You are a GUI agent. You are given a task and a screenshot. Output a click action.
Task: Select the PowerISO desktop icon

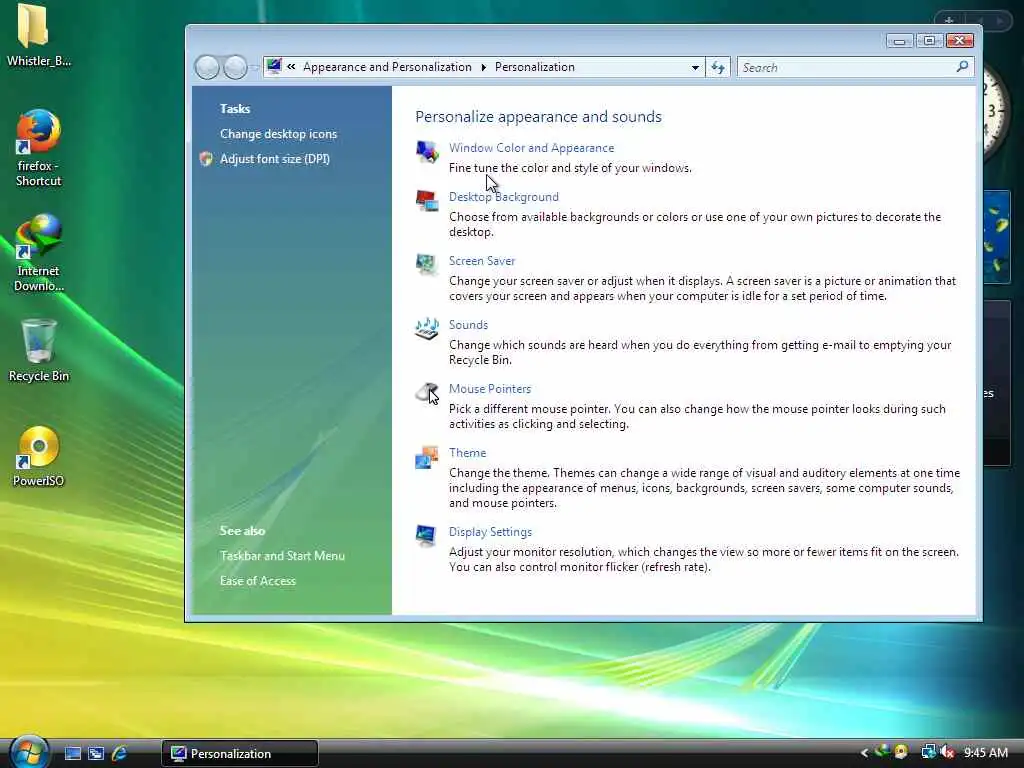pos(38,456)
